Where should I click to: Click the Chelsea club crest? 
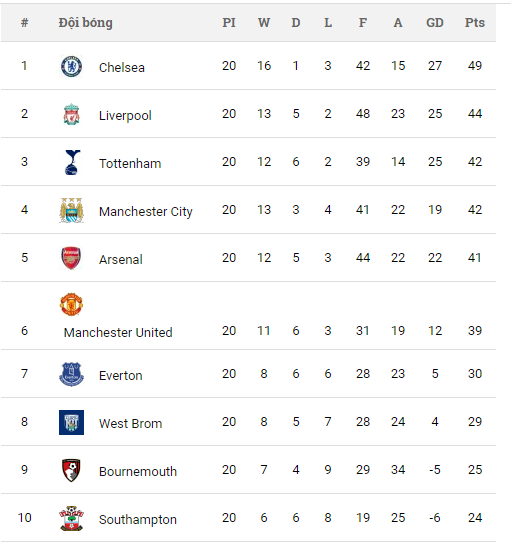point(71,66)
